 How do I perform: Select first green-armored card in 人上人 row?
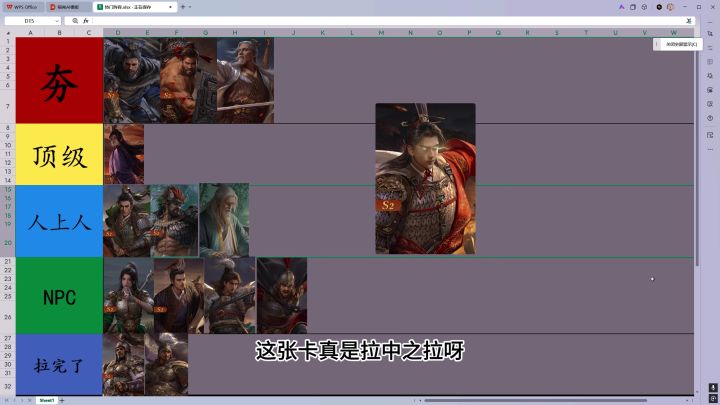coord(127,220)
